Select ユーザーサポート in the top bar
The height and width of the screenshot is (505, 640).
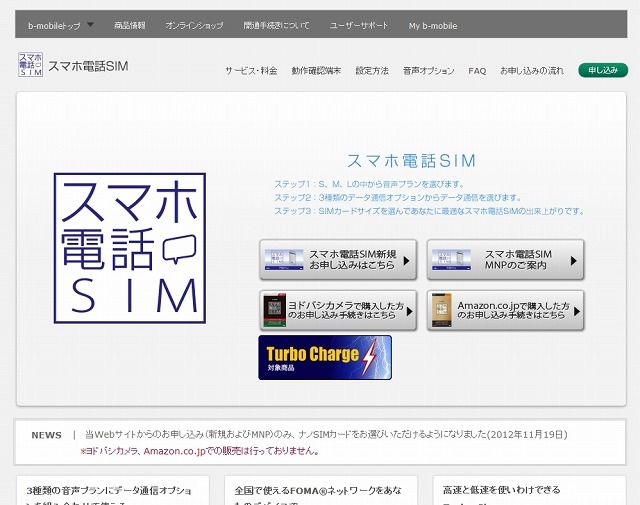coord(359,25)
